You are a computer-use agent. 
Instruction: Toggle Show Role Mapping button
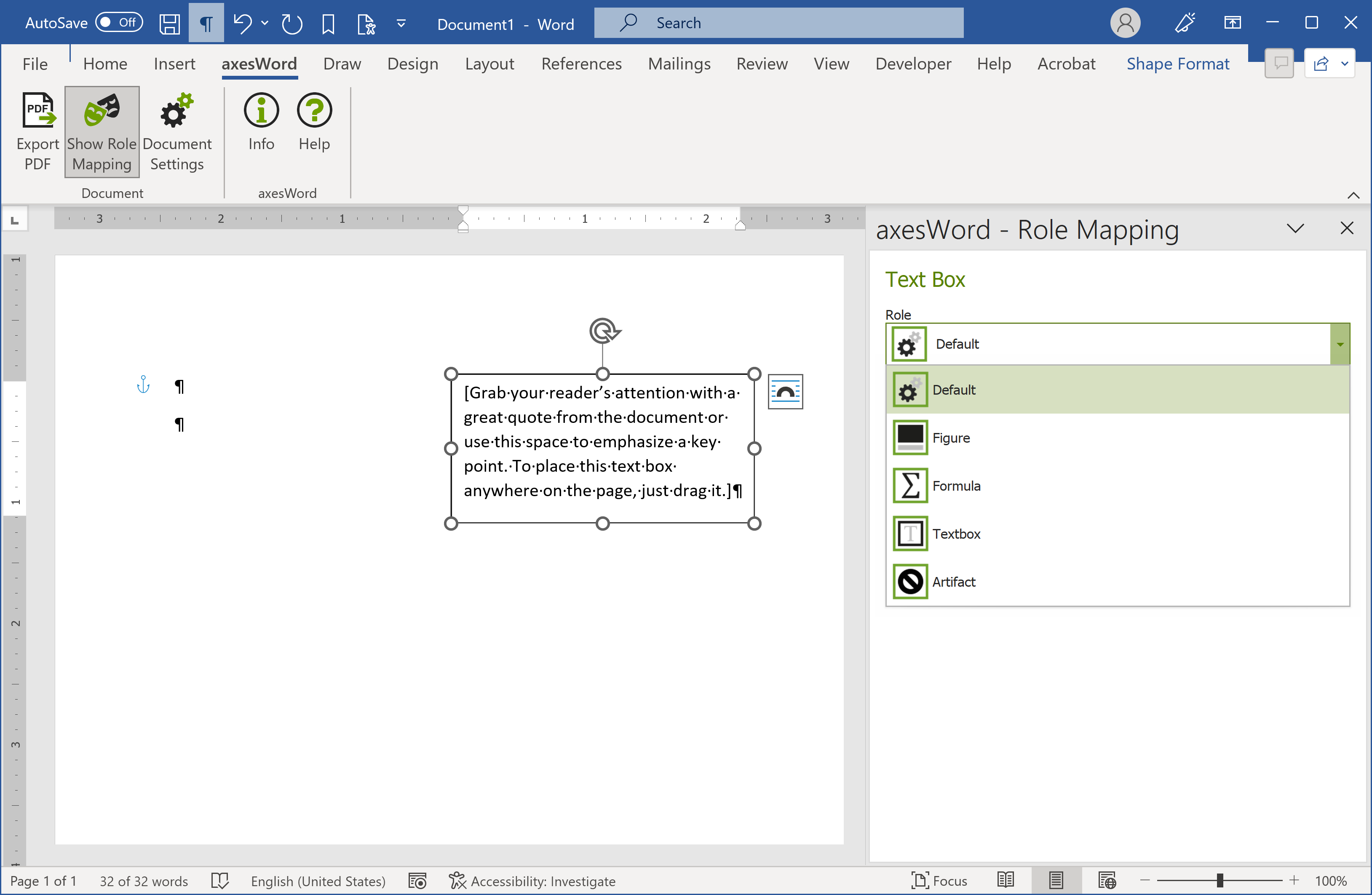(102, 131)
